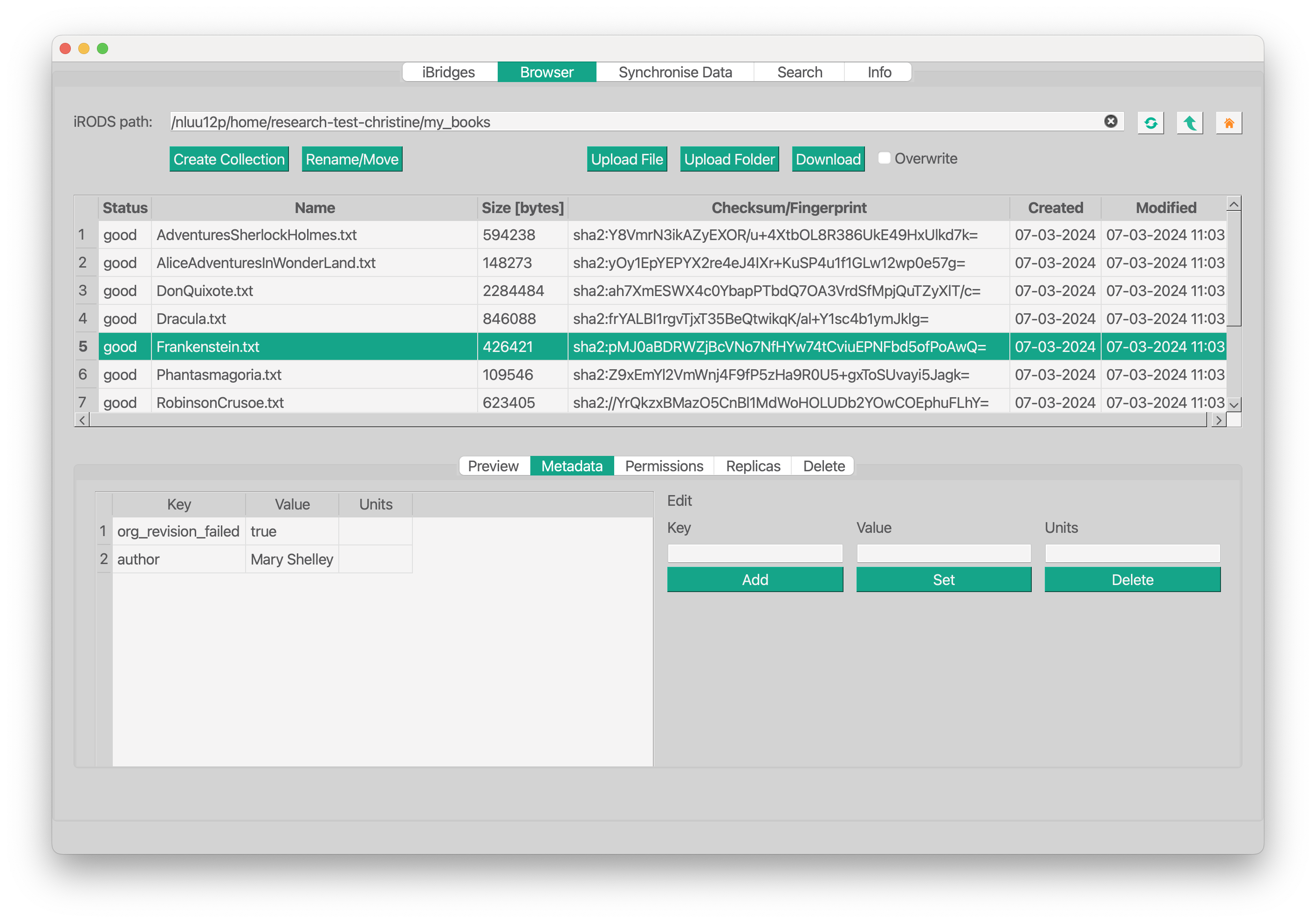Minimize the window with yellow button
1316x923 pixels.
tap(84, 49)
